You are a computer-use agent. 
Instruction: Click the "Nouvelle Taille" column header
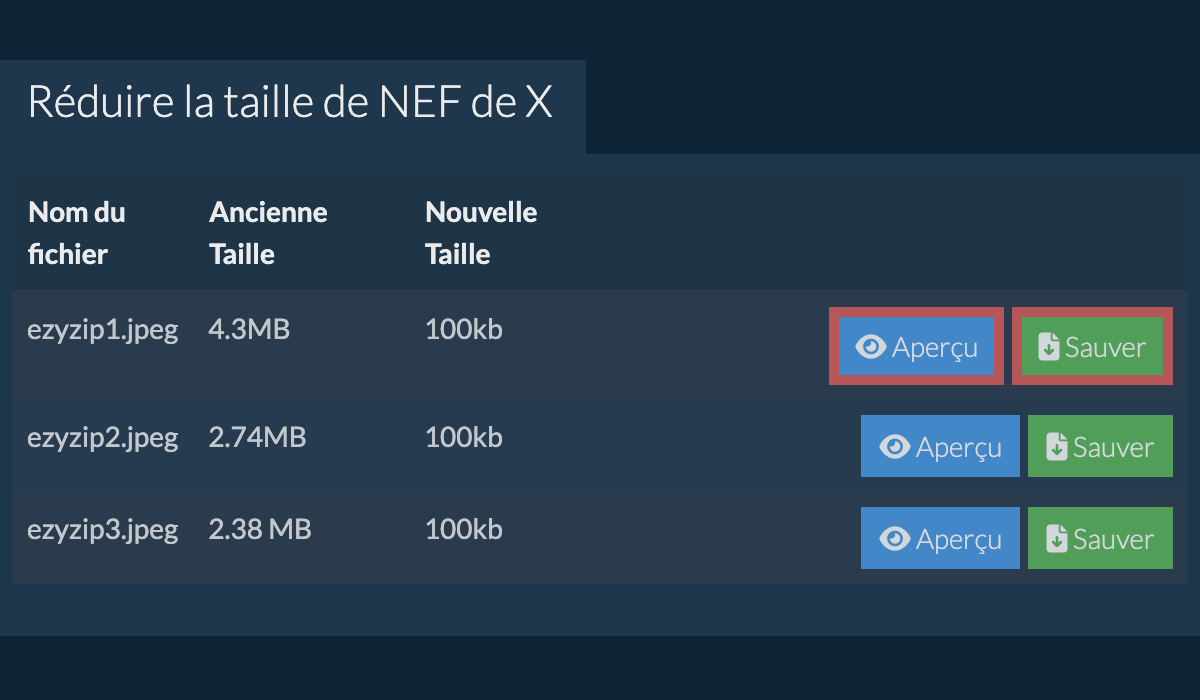pyautogui.click(x=481, y=233)
